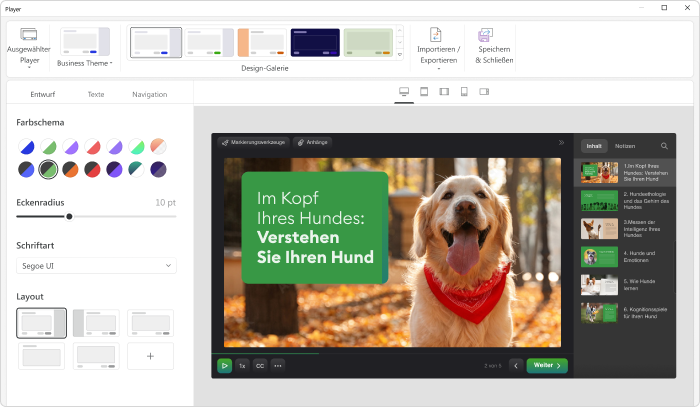700x407 pixels.
Task: Open the more options ellipsis button
Action: (x=278, y=366)
